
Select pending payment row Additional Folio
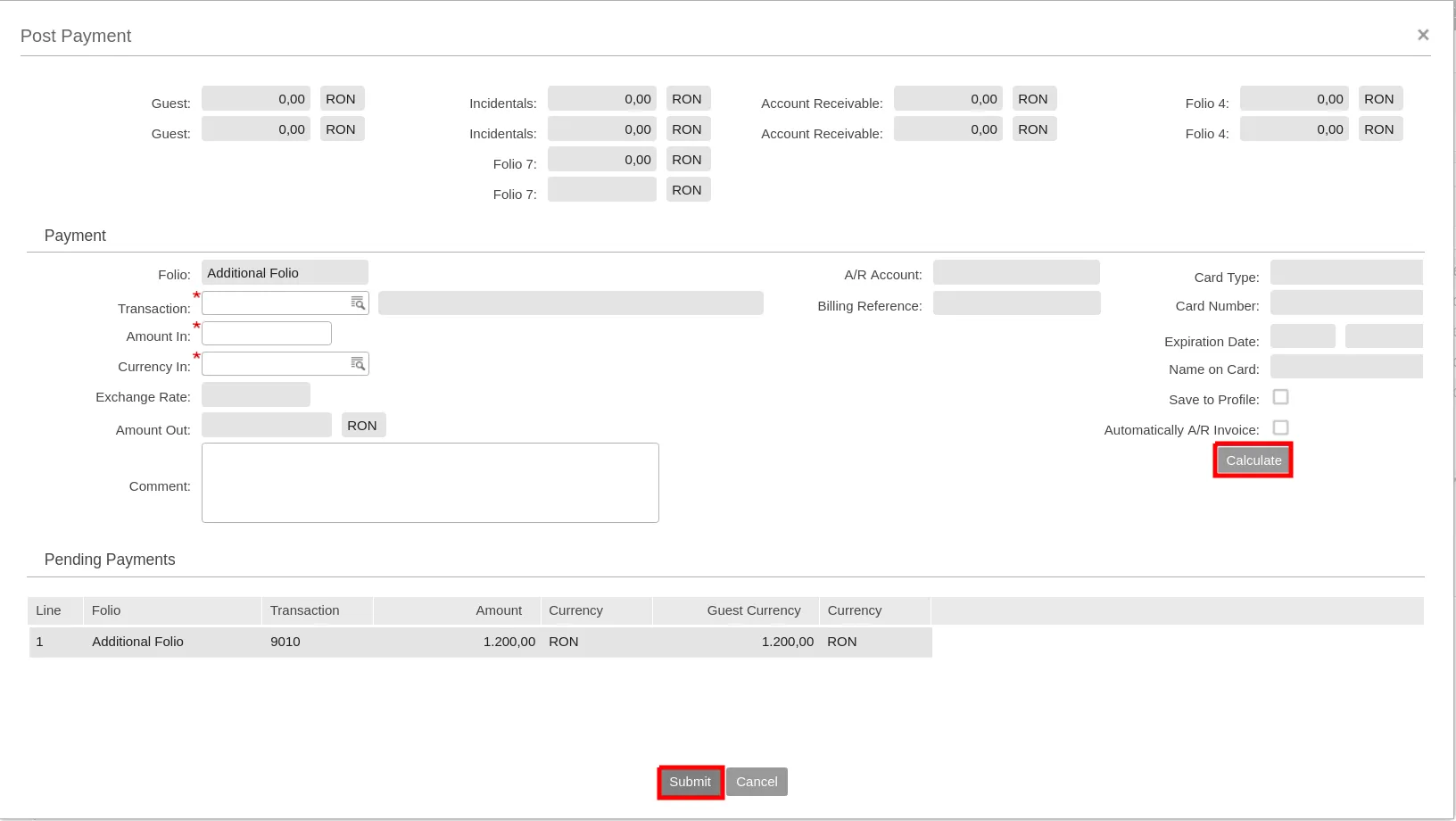coord(480,642)
